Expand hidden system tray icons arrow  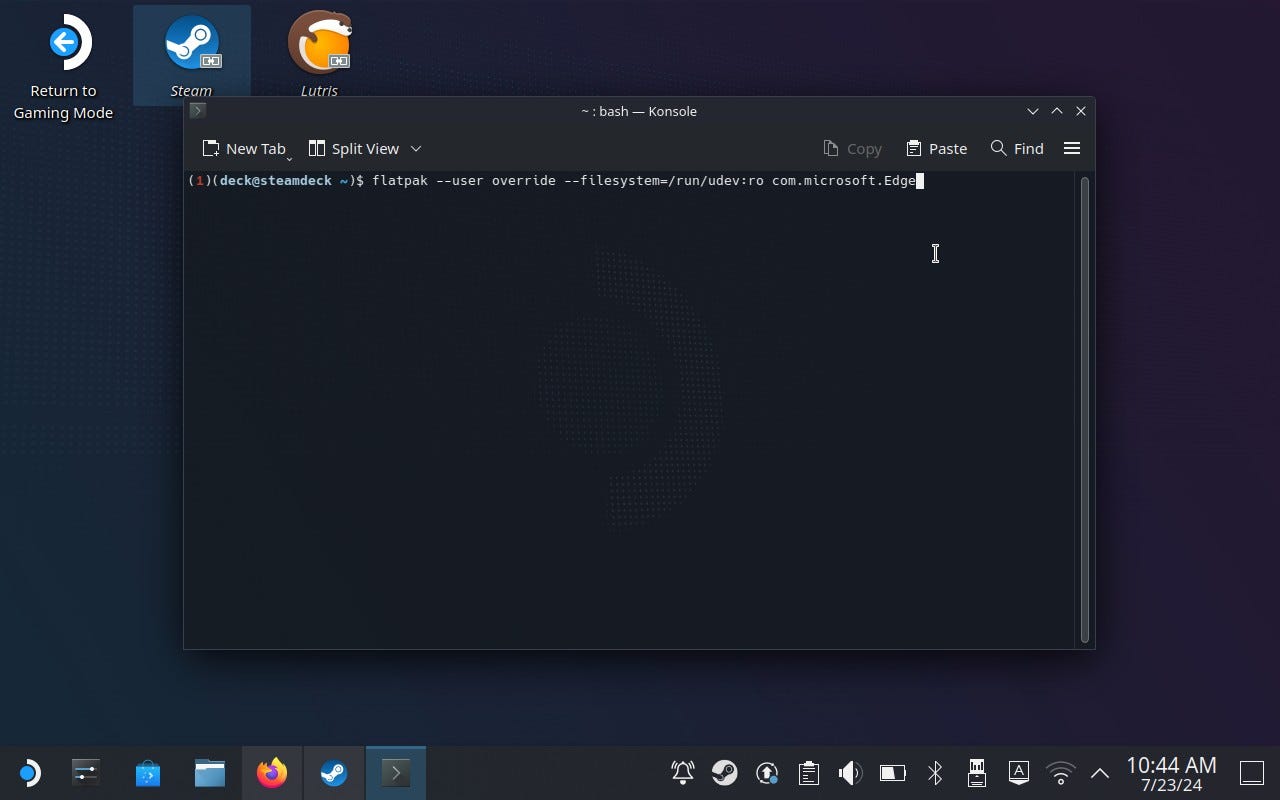pos(1099,773)
